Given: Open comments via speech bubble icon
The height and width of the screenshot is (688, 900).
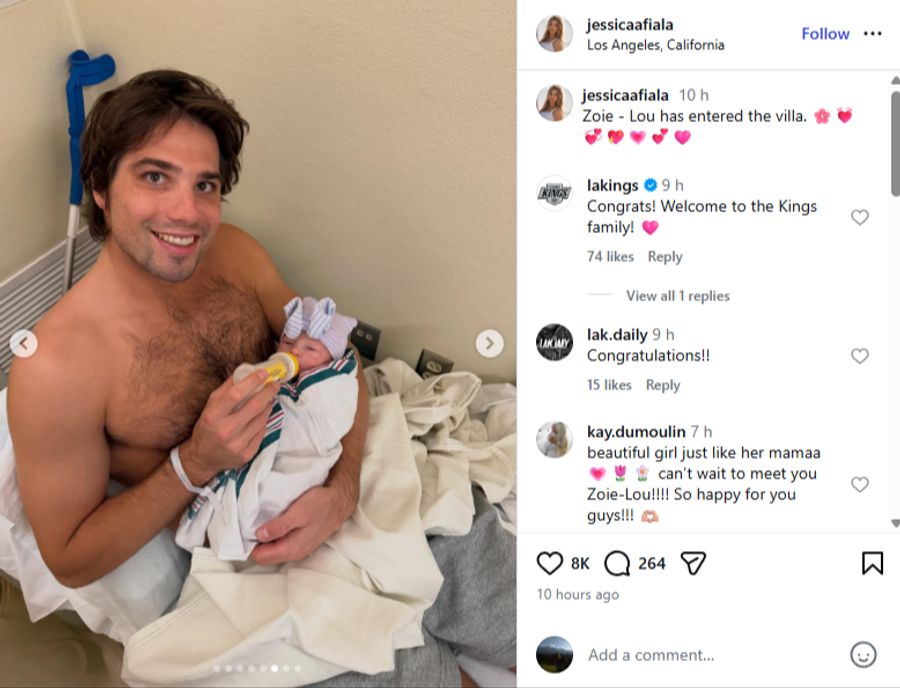Looking at the screenshot, I should click(617, 563).
